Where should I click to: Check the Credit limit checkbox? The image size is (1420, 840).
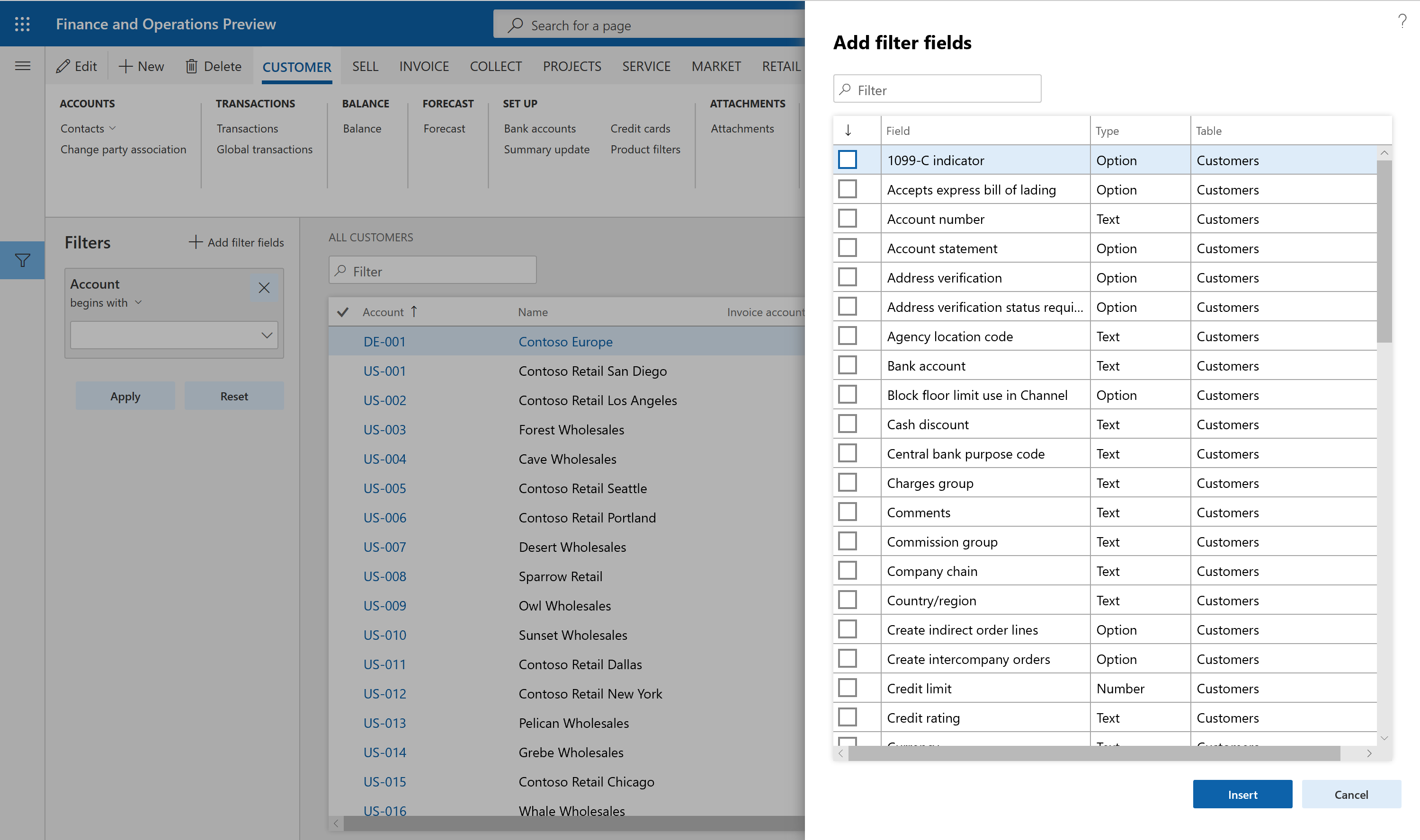(x=848, y=688)
